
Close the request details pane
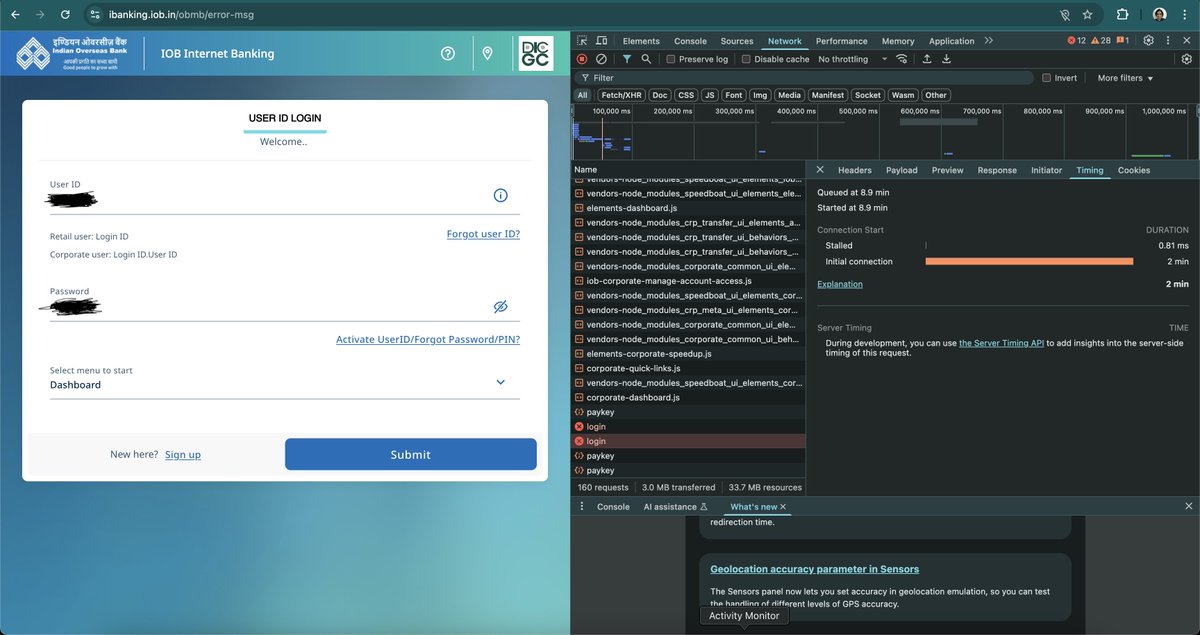[x=820, y=170]
